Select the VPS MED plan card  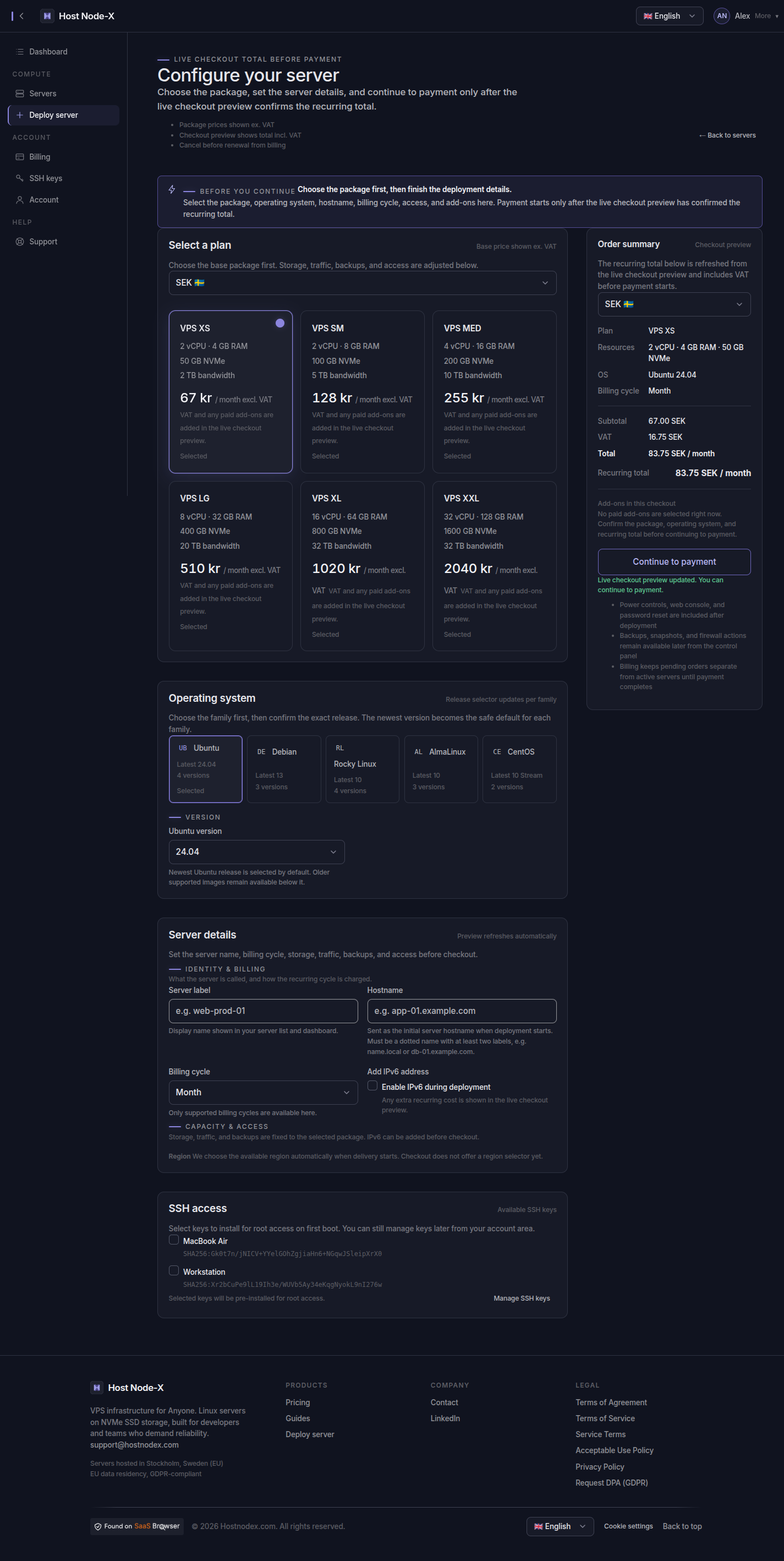pyautogui.click(x=495, y=392)
